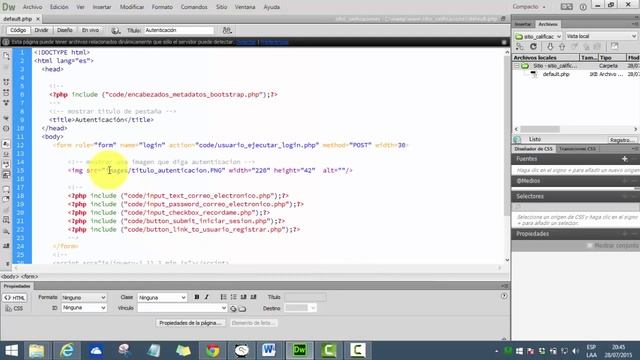Click the sync settings icon in title bar
This screenshot has width=640, height=360.
pyautogui.click(x=567, y=7)
